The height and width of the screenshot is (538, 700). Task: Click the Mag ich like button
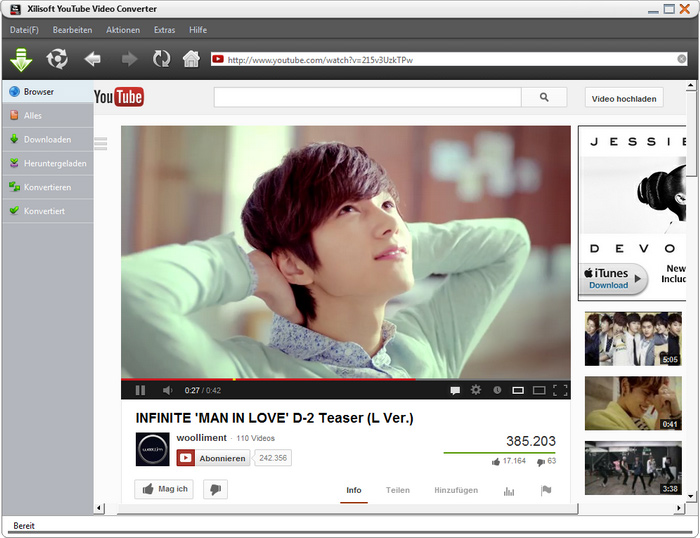[x=164, y=489]
